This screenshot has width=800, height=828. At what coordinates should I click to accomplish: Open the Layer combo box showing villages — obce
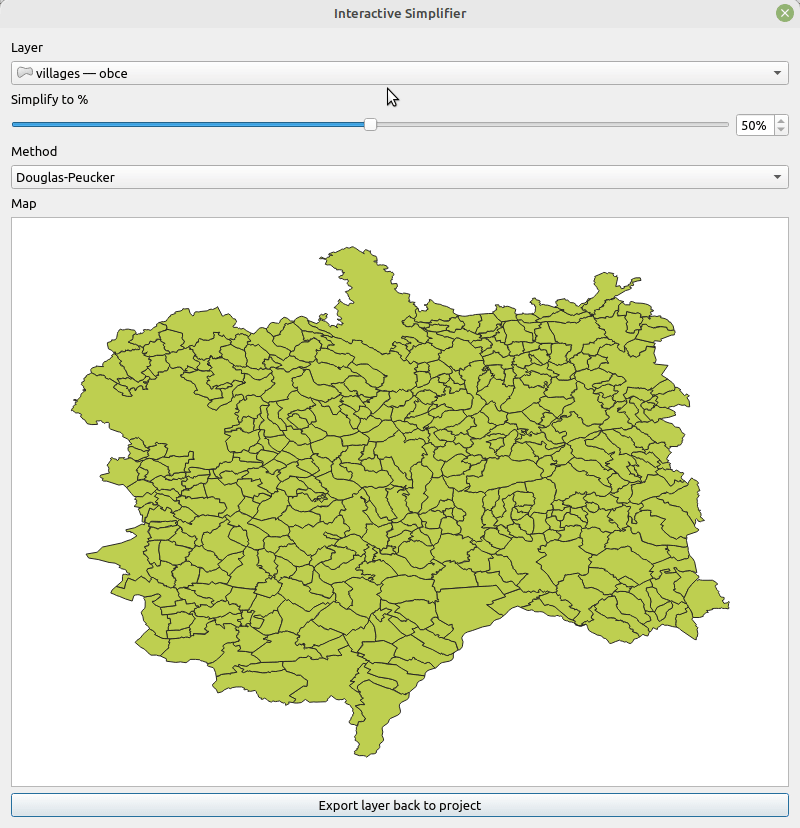coord(400,73)
